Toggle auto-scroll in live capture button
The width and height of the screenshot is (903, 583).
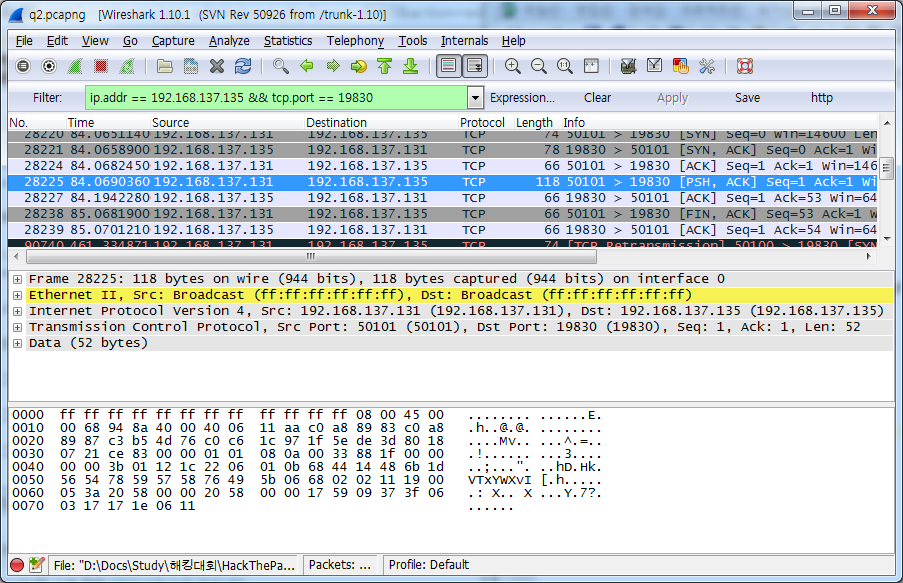475,66
